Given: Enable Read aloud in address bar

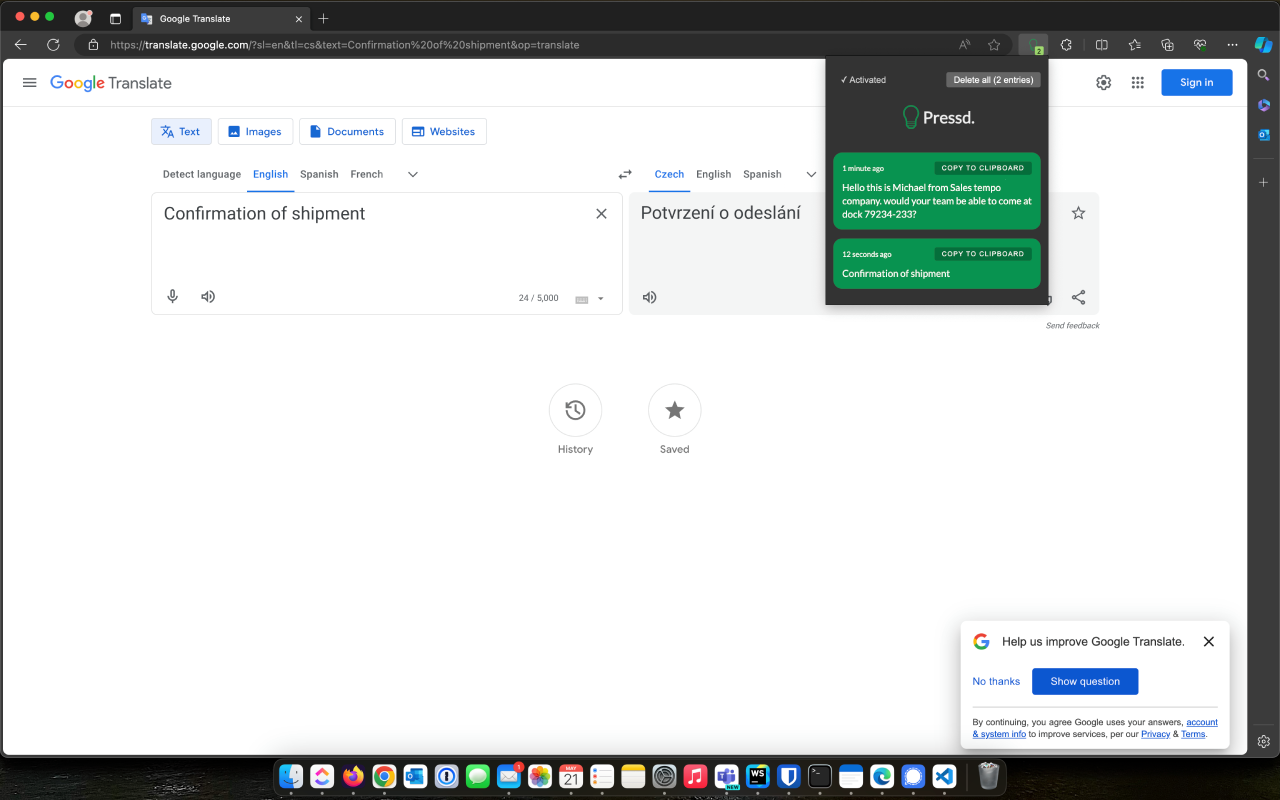Looking at the screenshot, I should click(x=964, y=45).
